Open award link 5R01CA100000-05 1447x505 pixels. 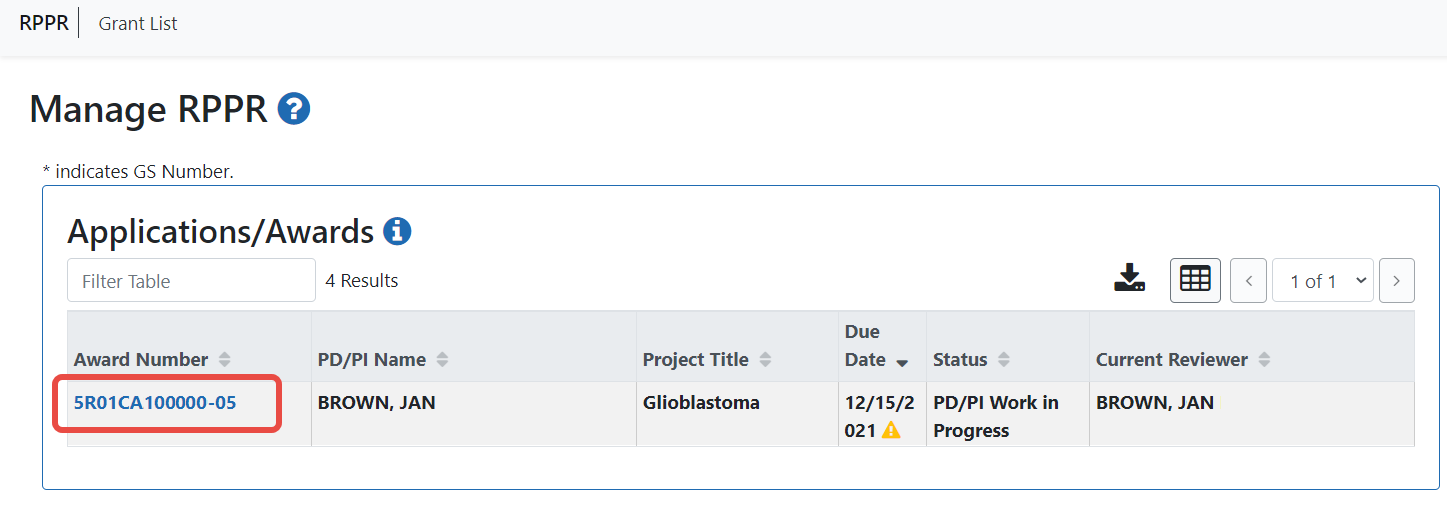155,403
